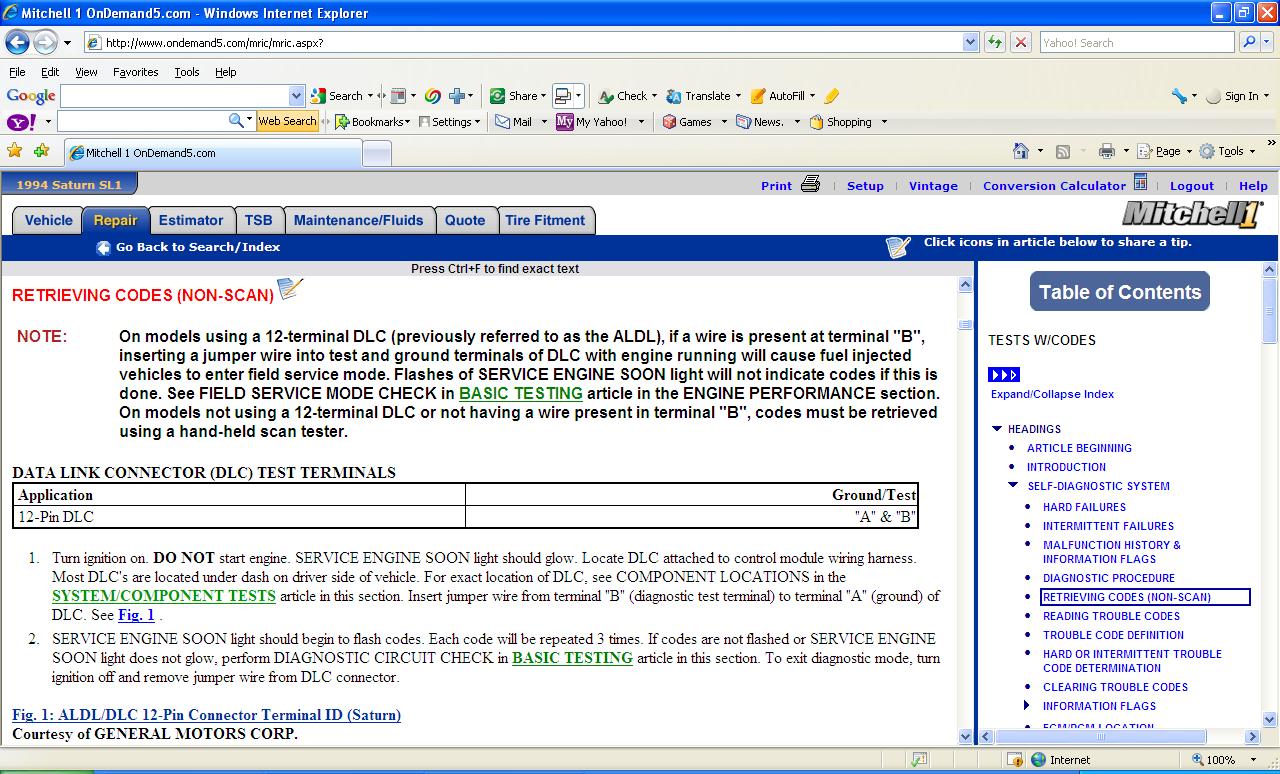The height and width of the screenshot is (774, 1280).
Task: Click the yellow highlighter icon in Google toolbar
Action: point(831,96)
